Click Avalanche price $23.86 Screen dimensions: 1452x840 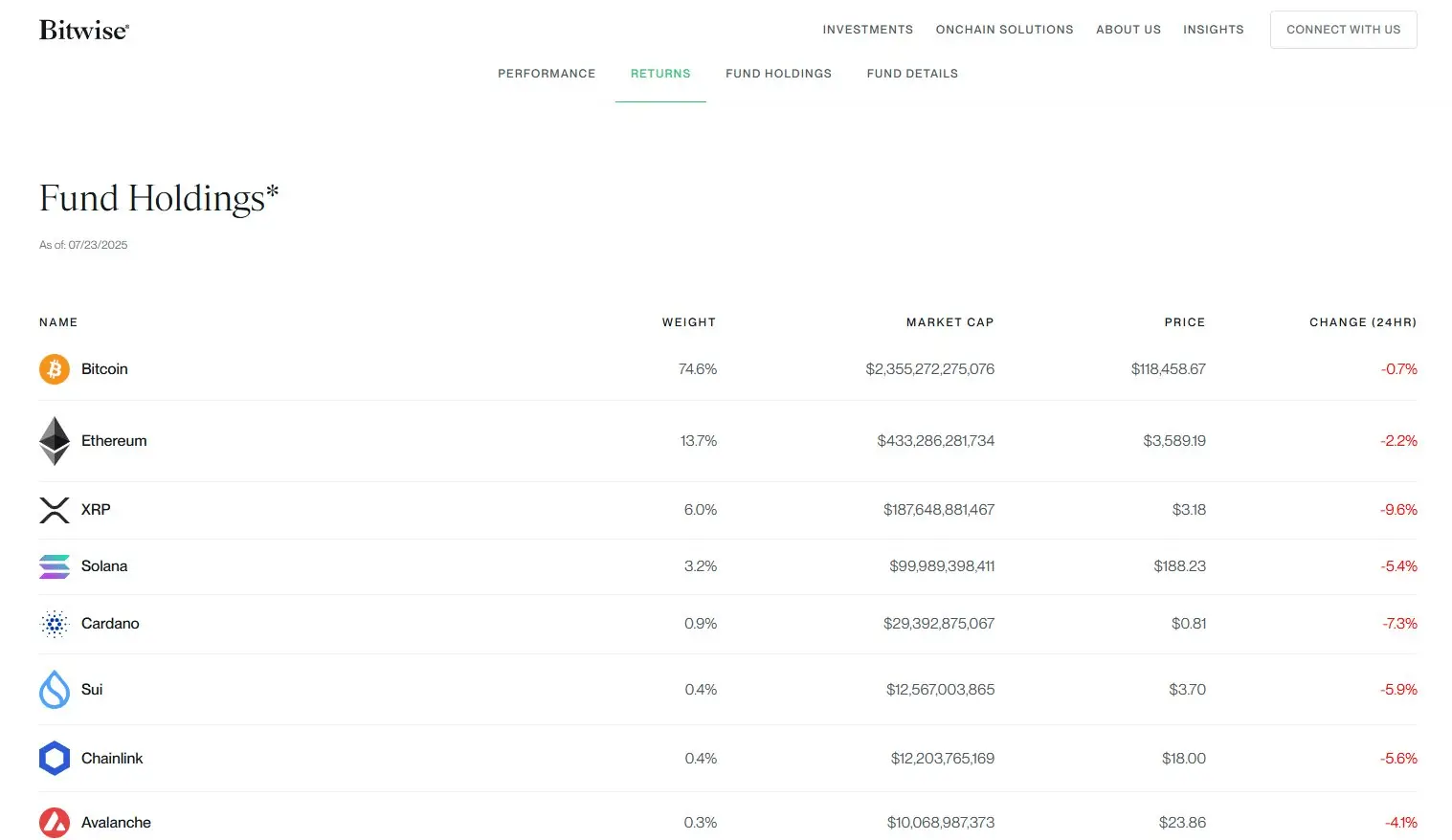1182,823
